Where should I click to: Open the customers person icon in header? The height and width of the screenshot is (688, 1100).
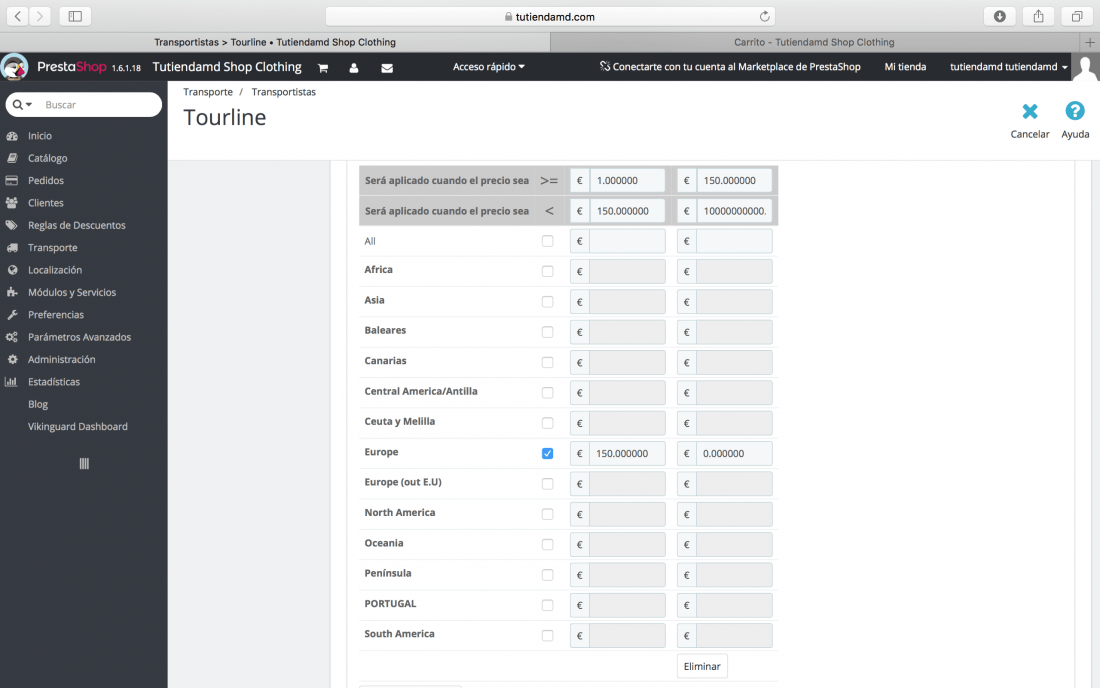354,68
